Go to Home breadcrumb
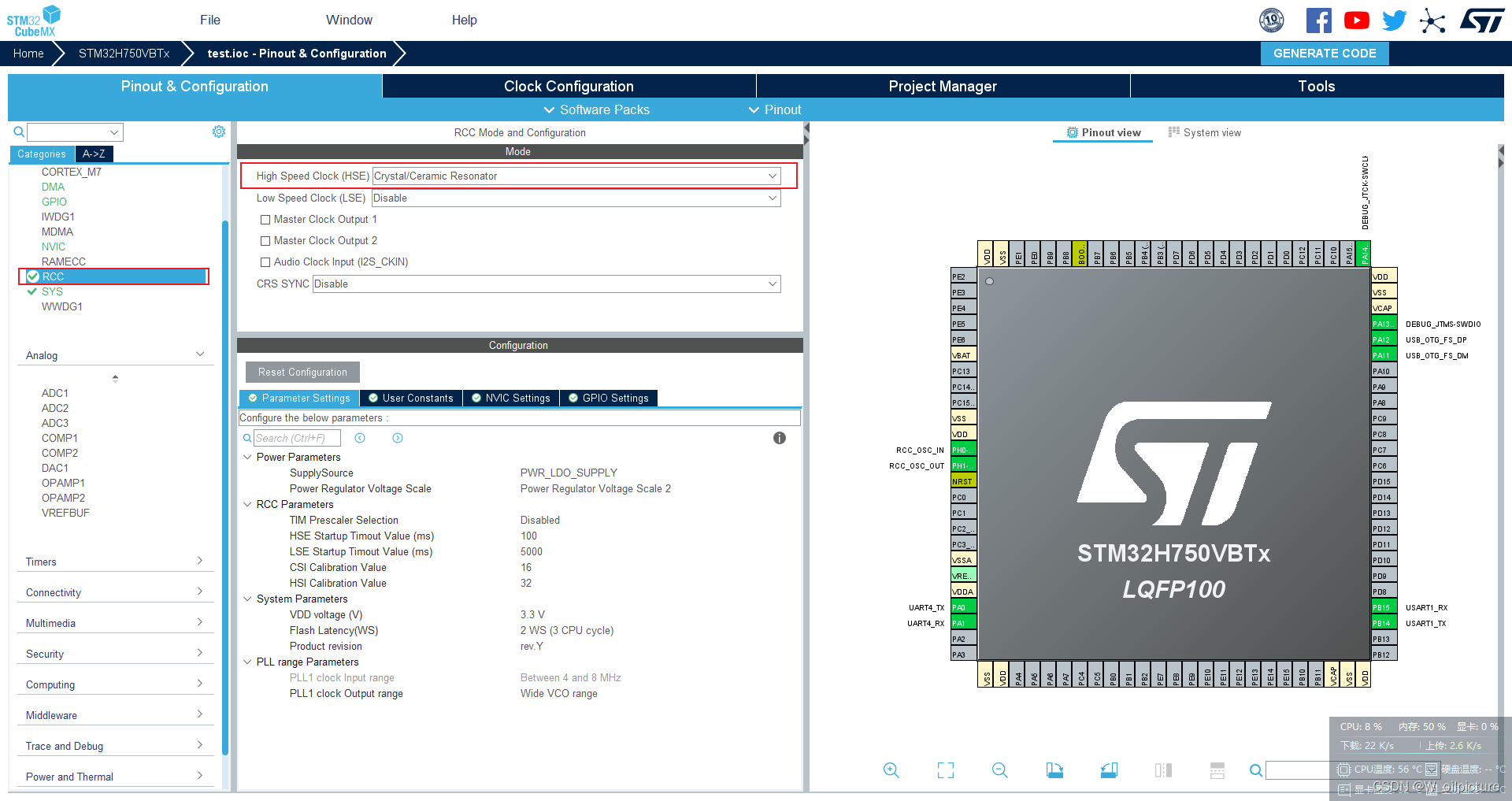Screen dimensions: 1512x801 28,54
